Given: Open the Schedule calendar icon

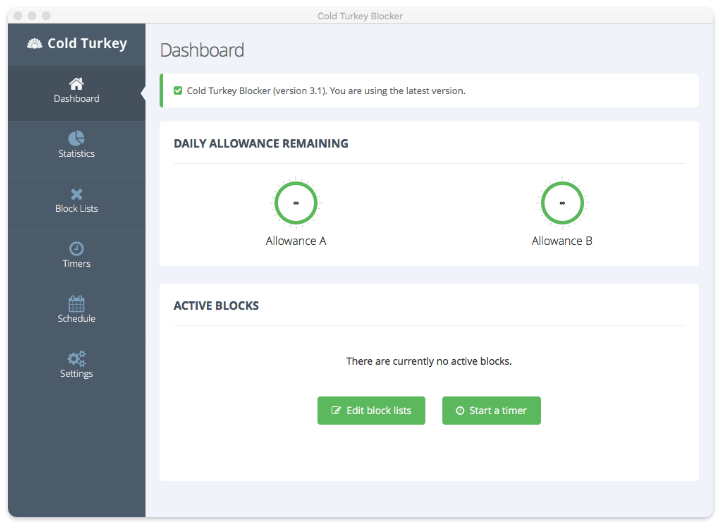Looking at the screenshot, I should tap(76, 304).
